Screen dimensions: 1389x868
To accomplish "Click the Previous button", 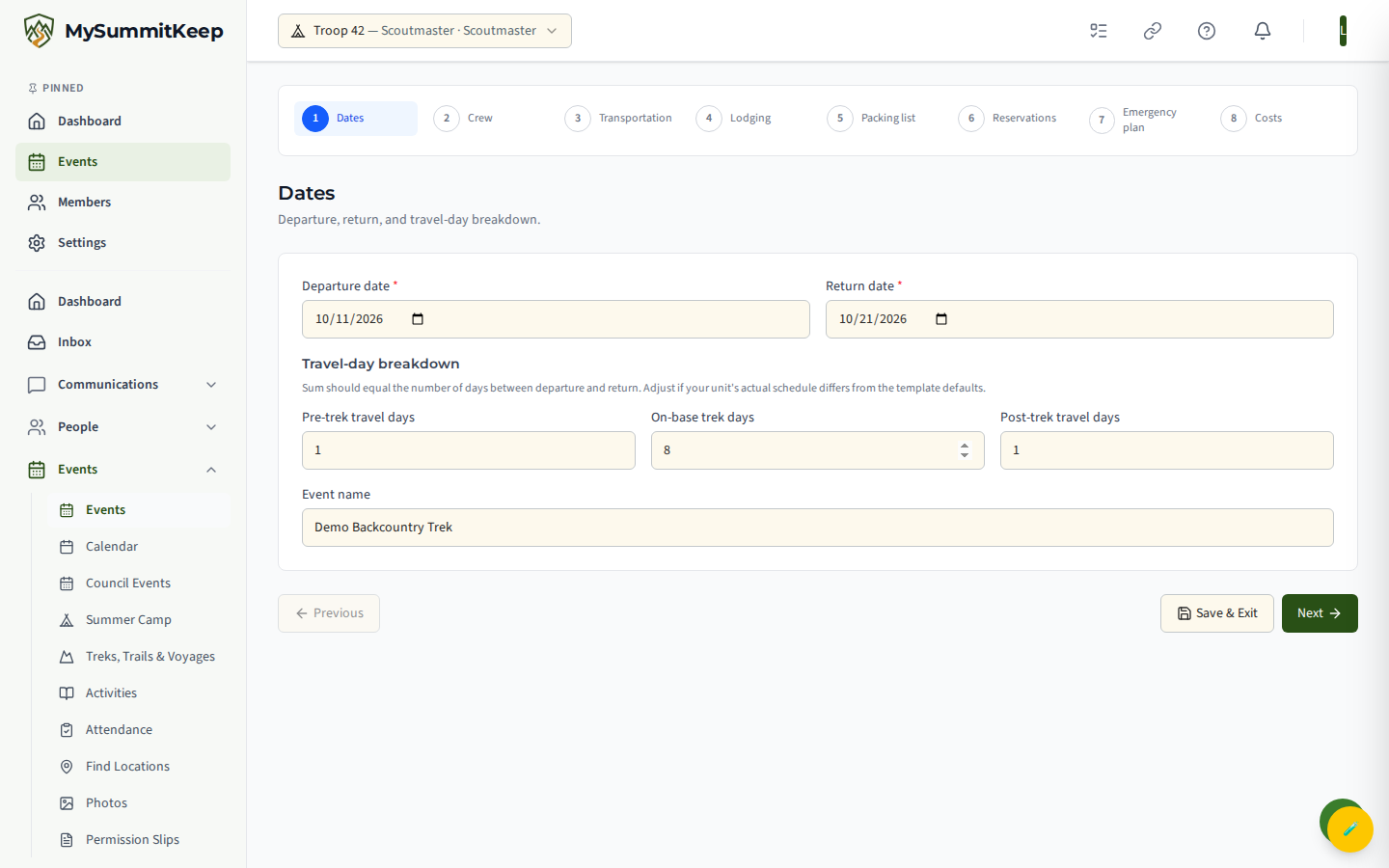I will point(329,613).
